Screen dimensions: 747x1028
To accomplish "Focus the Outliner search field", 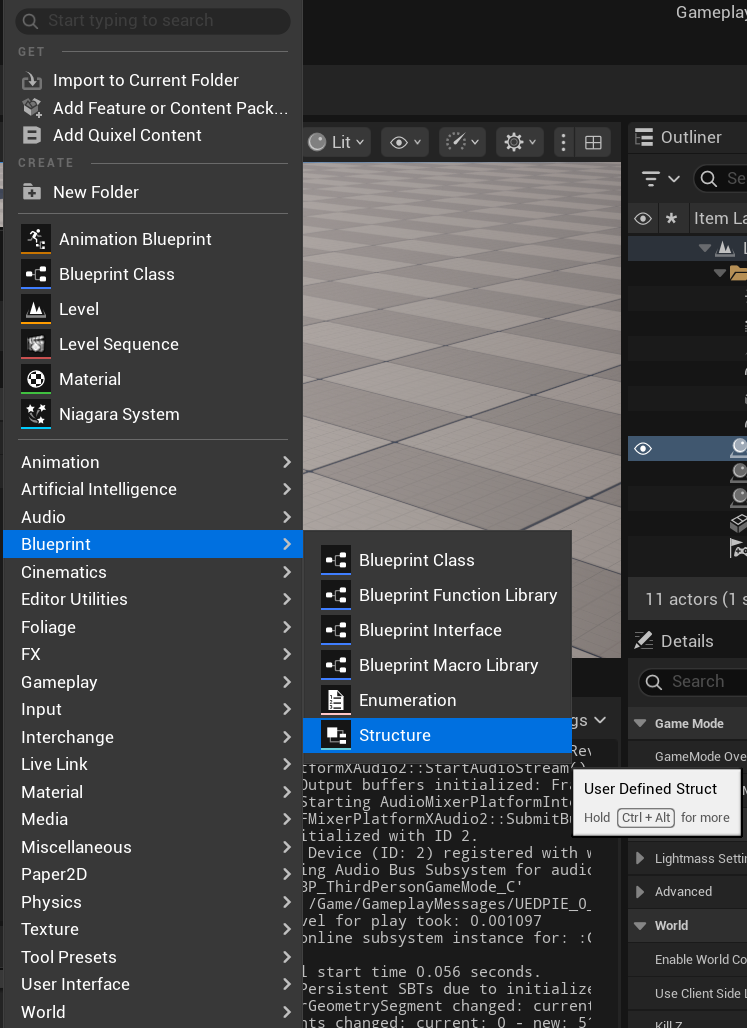I will tap(721, 178).
